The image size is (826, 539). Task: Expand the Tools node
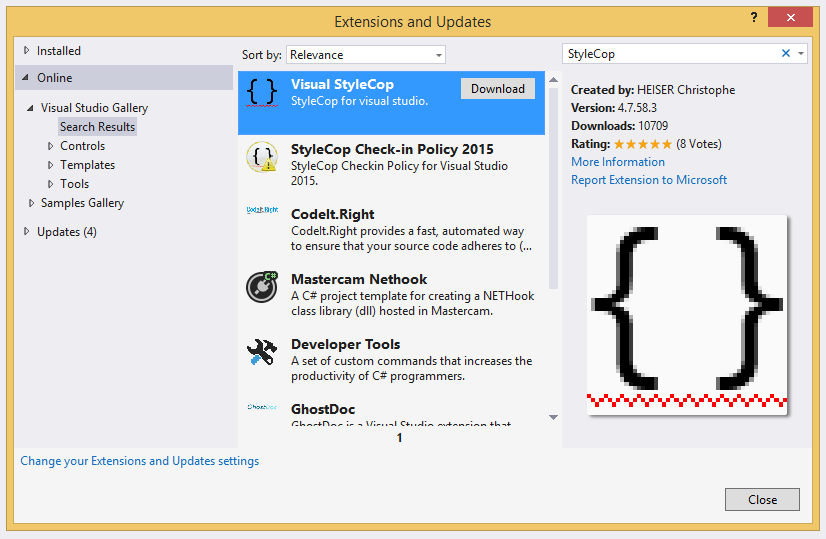51,184
